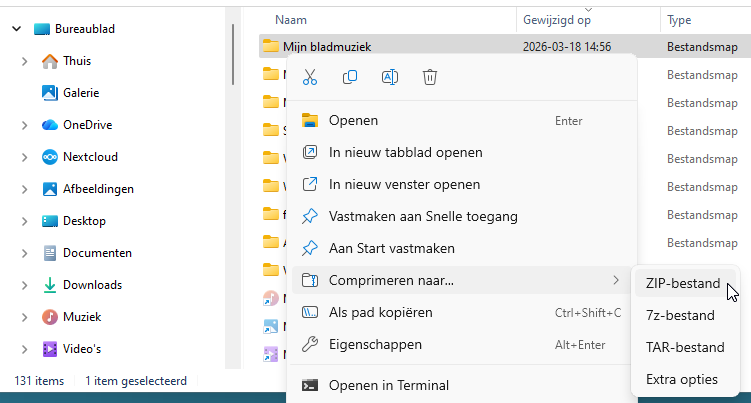Image resolution: width=751 pixels, height=403 pixels.
Task: Click the Openen folder icon in menu
Action: (x=310, y=120)
